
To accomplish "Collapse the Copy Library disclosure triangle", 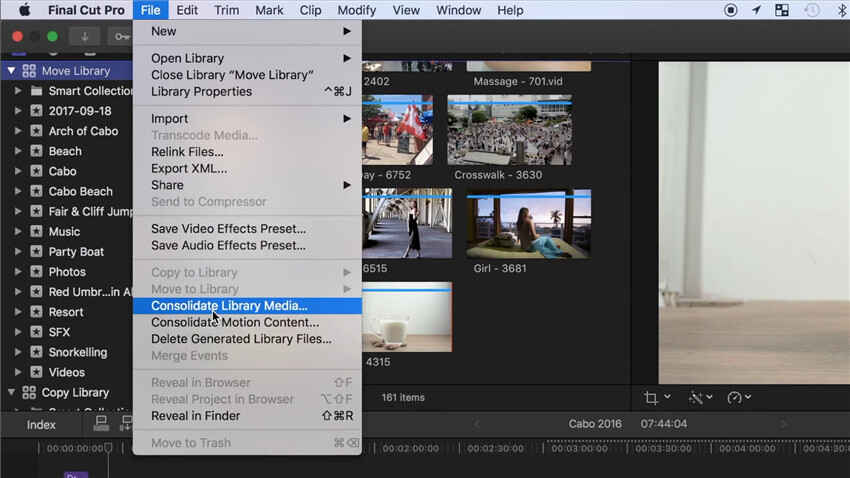I will (x=11, y=392).
